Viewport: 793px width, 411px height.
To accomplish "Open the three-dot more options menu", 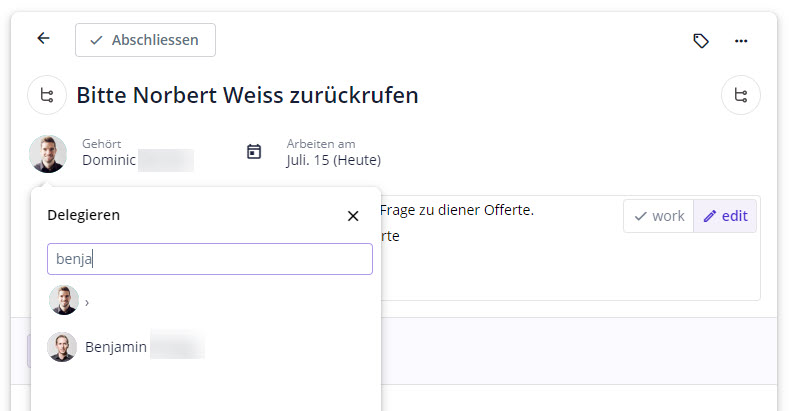I will pos(741,40).
